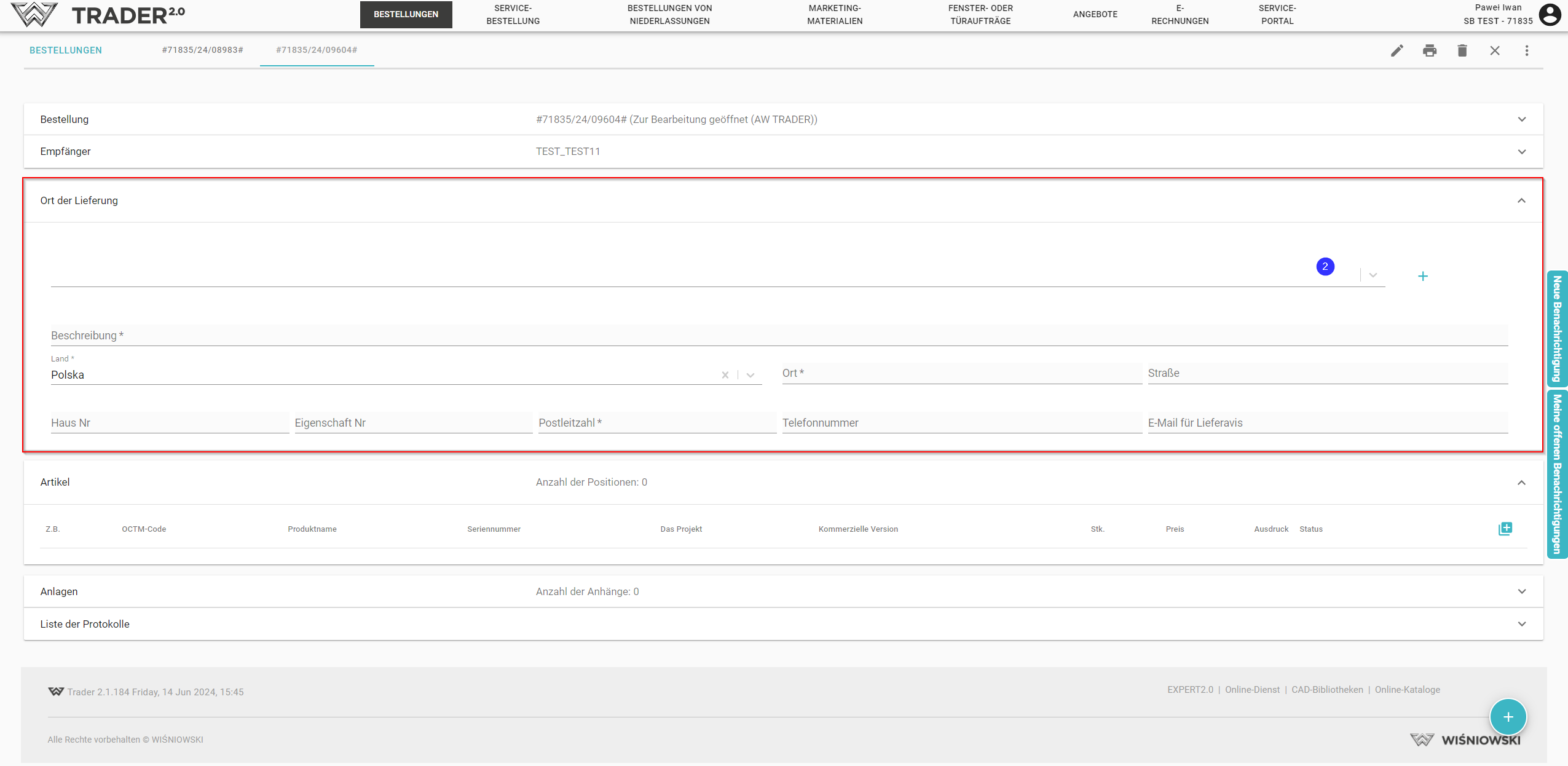Open the Online-Kataloge footer link
Screen dimensions: 1568x766
(x=1407, y=690)
